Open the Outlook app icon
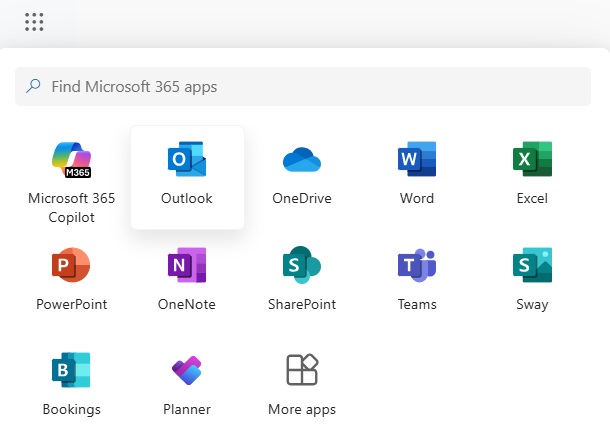Screen dimensions: 610x426 [x=187, y=159]
